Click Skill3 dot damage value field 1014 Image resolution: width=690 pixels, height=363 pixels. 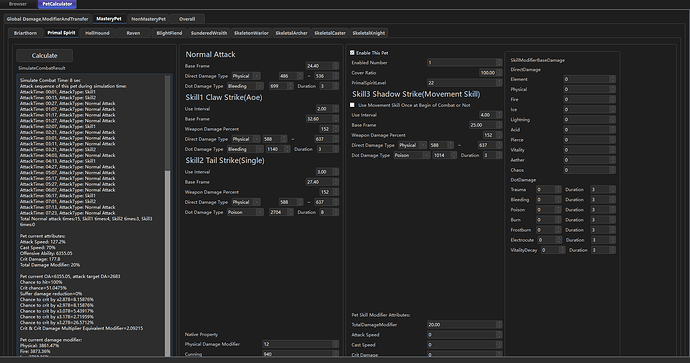(444, 155)
